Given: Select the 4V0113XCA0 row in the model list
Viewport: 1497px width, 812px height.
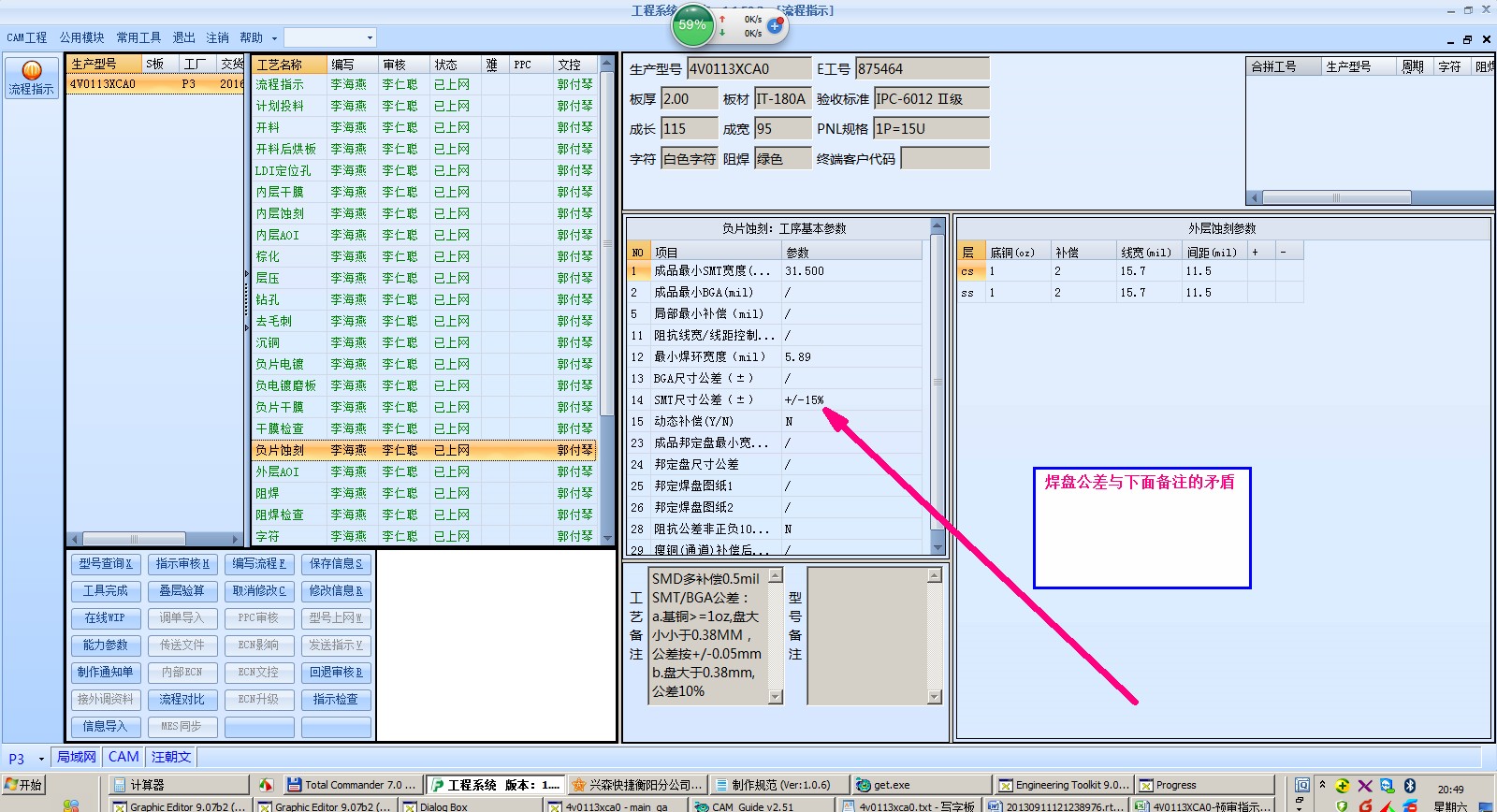Looking at the screenshot, I should pyautogui.click(x=154, y=83).
